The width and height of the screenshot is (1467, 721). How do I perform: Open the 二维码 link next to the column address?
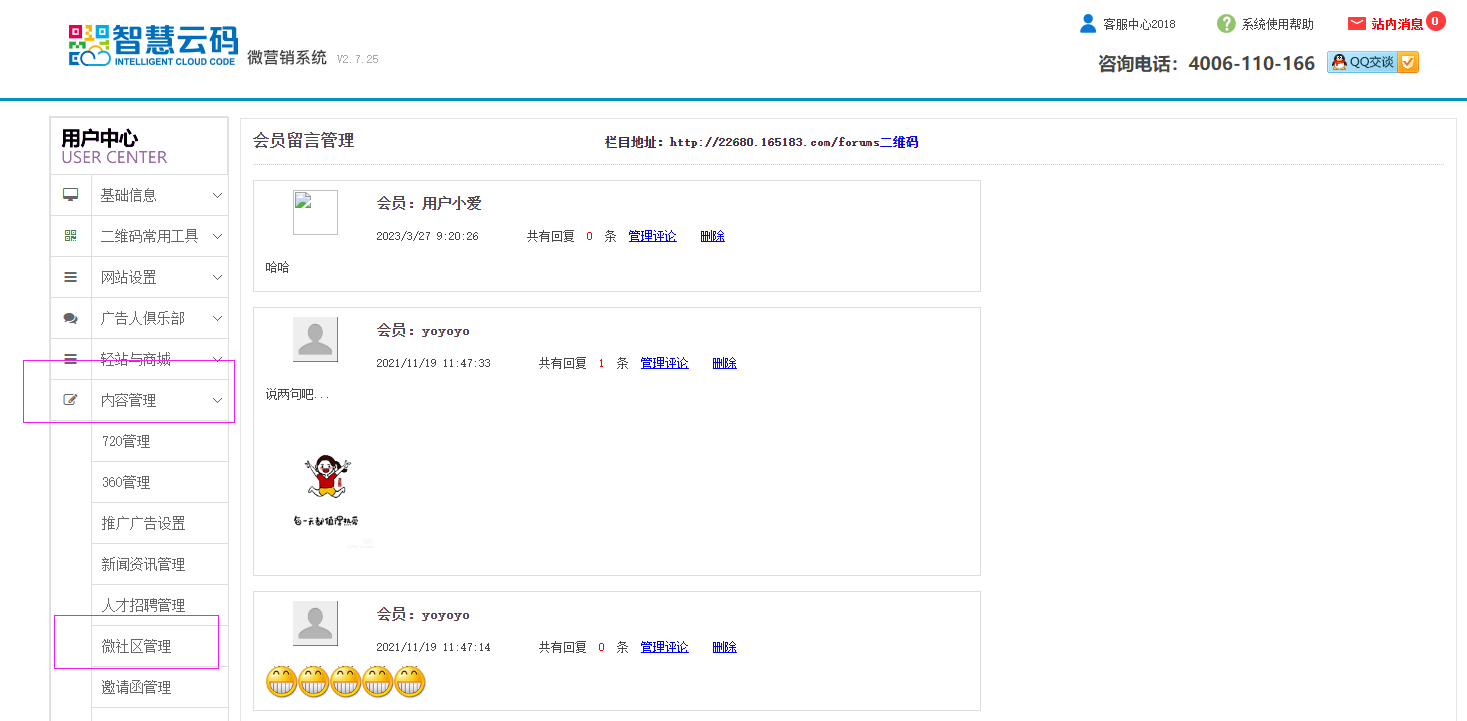tap(898, 142)
